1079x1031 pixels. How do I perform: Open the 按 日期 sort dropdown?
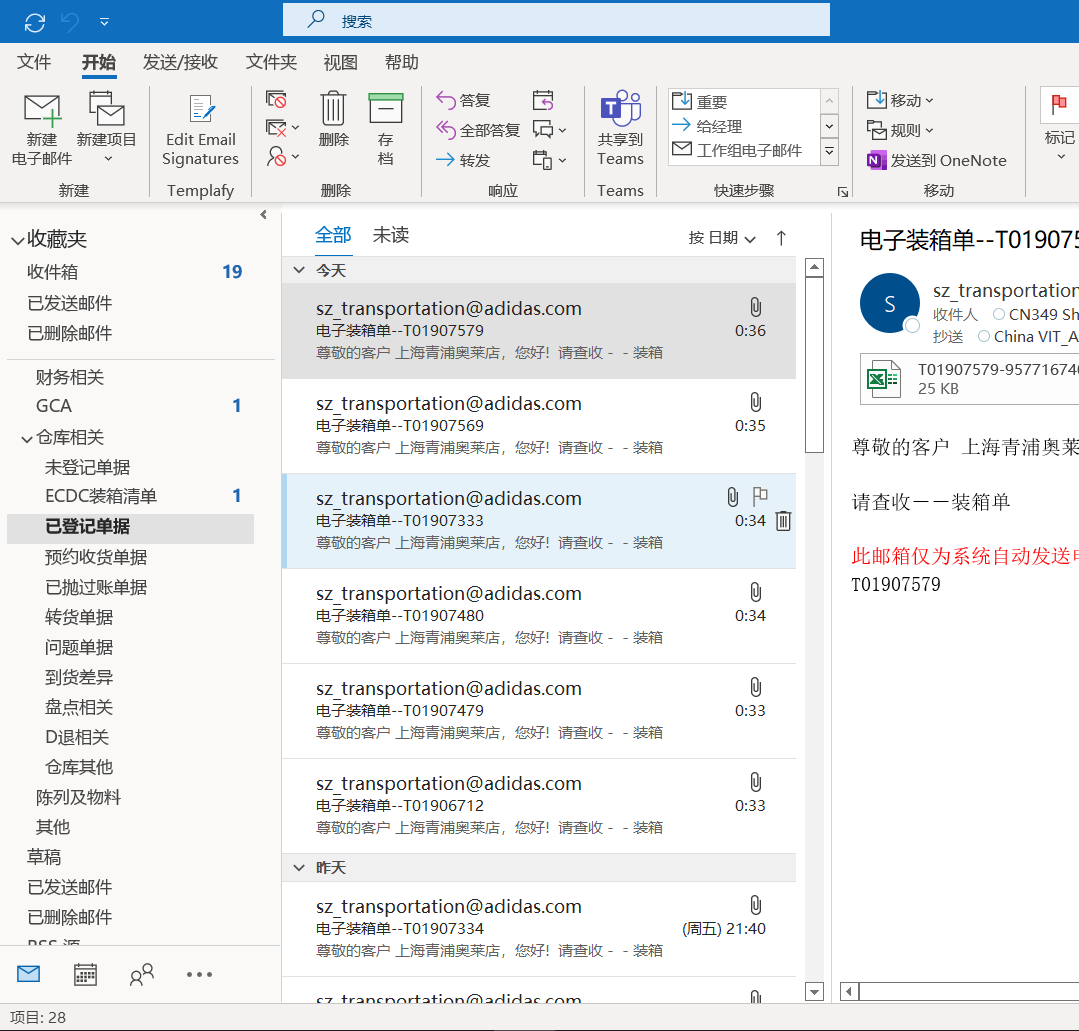(722, 238)
